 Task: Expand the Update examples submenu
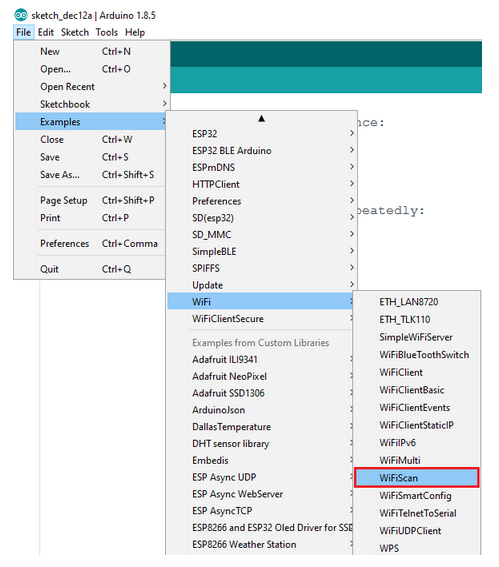[261, 285]
